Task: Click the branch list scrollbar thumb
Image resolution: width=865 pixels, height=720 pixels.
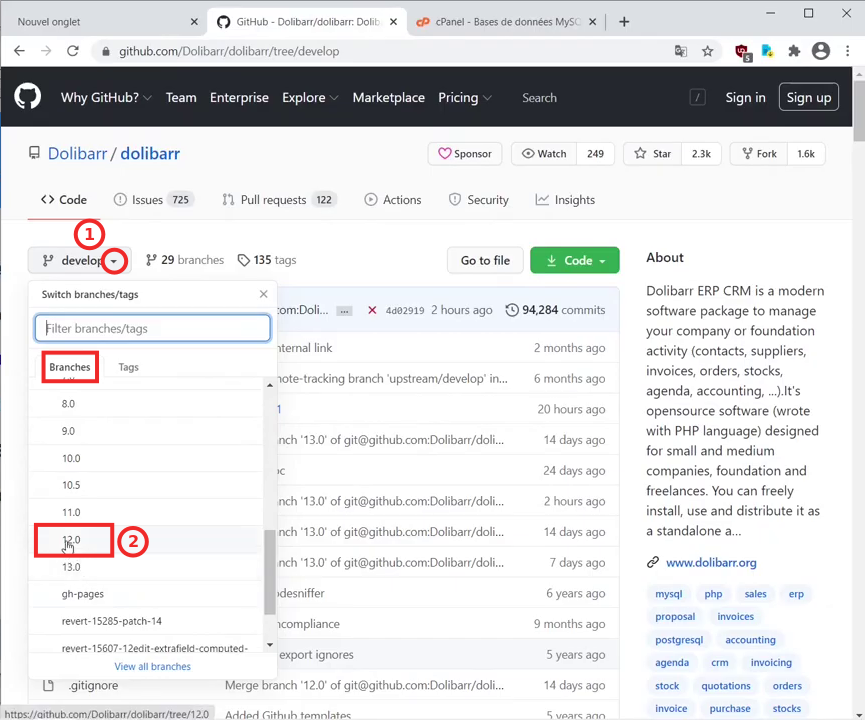Action: (x=269, y=572)
